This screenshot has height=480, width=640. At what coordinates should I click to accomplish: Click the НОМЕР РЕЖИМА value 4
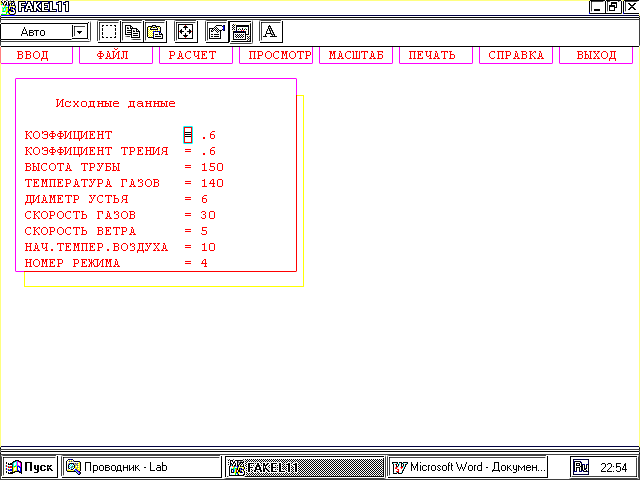(x=204, y=263)
